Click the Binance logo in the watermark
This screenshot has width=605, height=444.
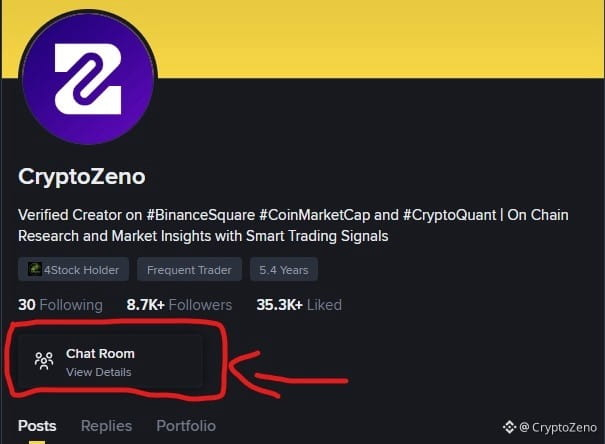coord(509,427)
